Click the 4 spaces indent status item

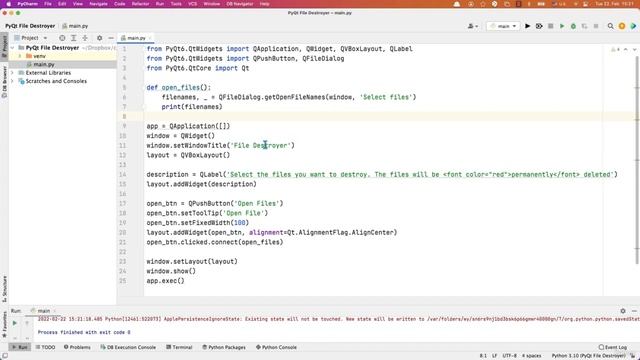[531, 356]
